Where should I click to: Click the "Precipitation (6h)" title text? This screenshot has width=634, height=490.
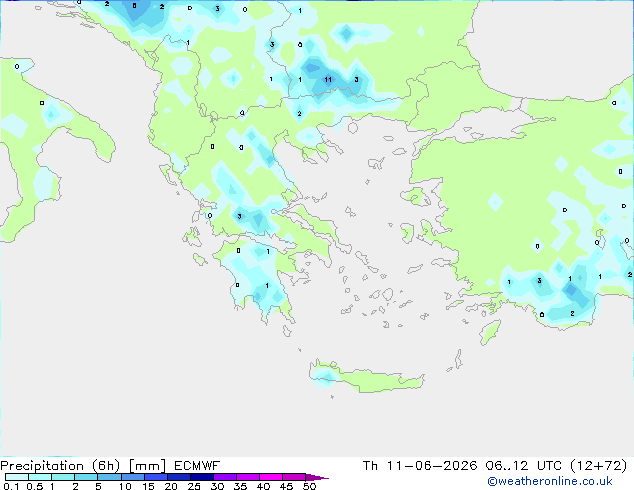(x=60, y=466)
